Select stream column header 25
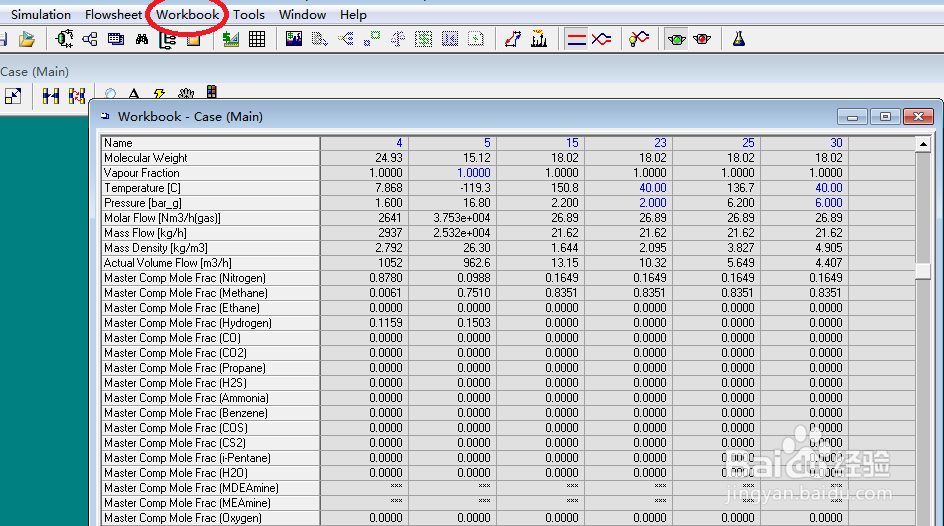Screen dimensions: 944x526 click(x=716, y=143)
